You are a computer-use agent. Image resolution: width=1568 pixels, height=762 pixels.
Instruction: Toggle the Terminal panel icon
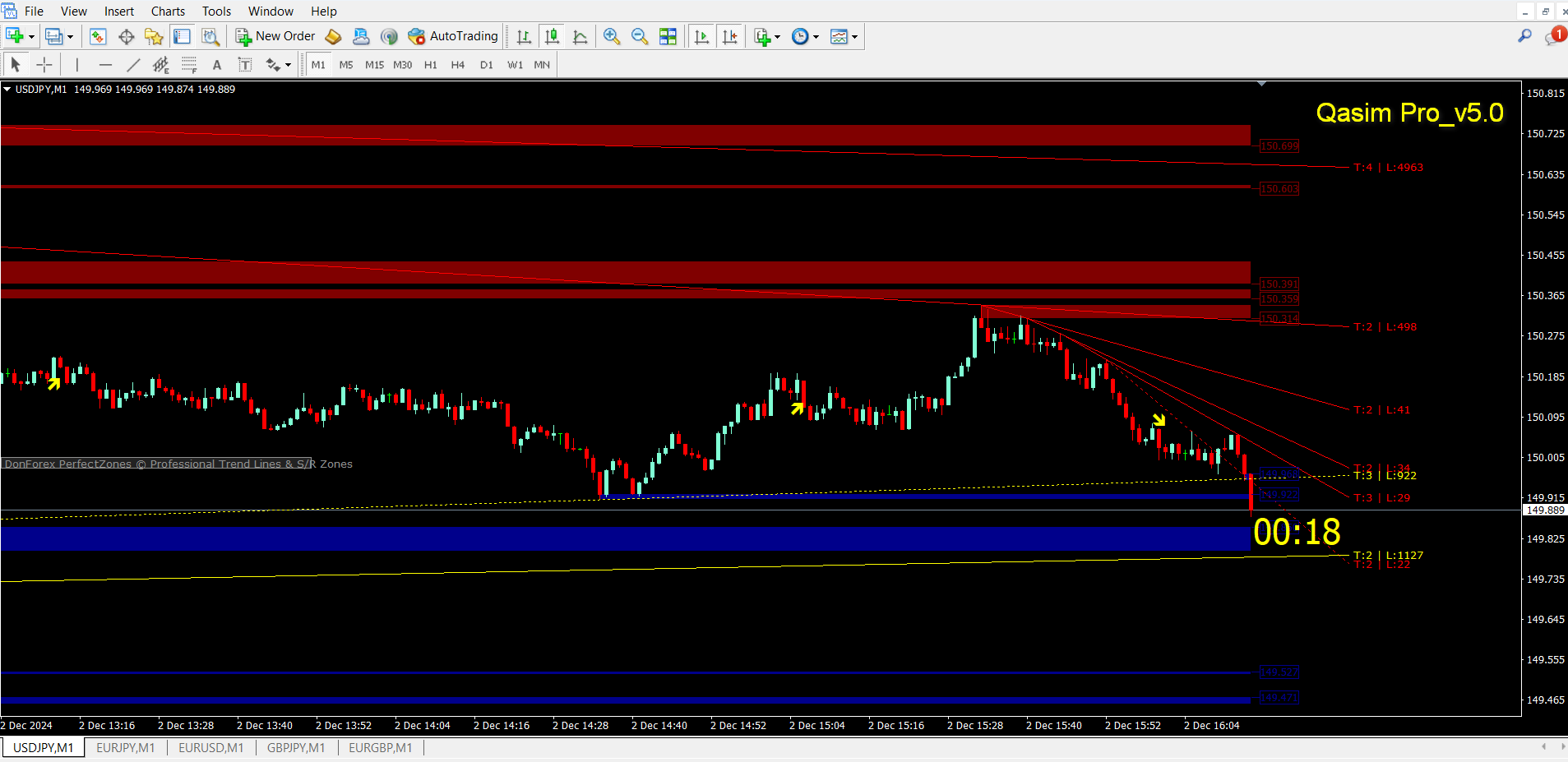(182, 36)
